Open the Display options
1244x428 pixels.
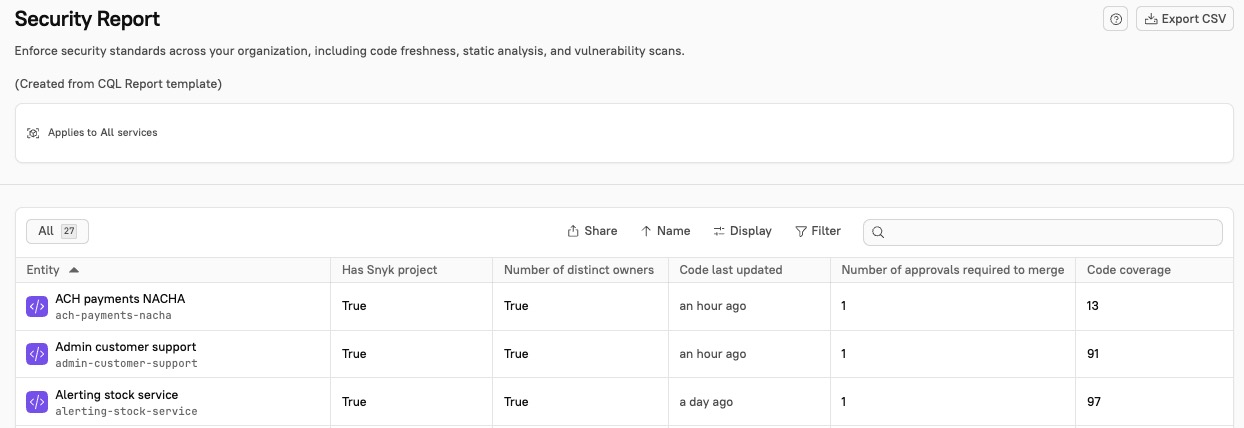point(742,231)
